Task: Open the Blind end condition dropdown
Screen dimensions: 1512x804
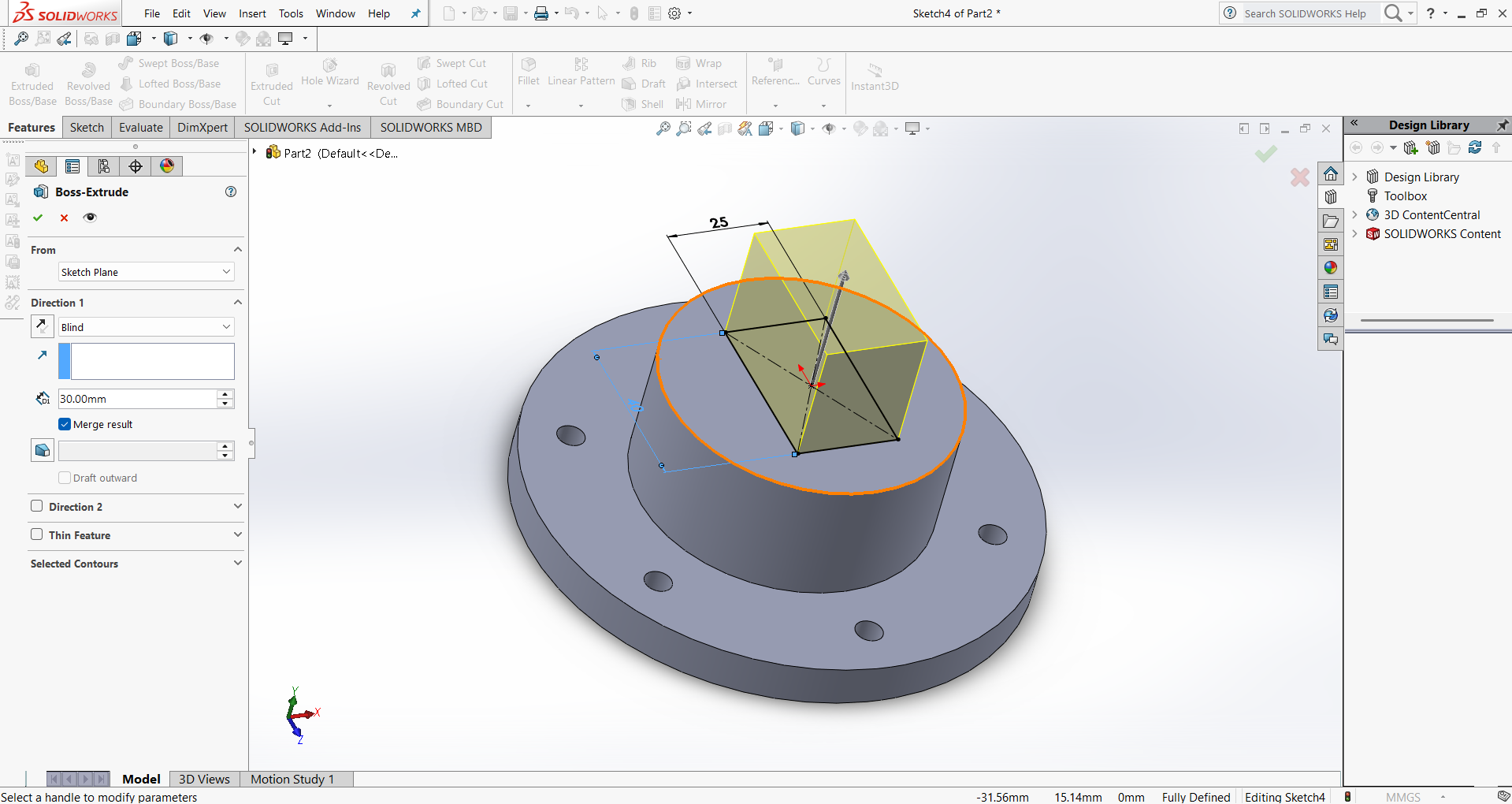Action: pyautogui.click(x=147, y=327)
